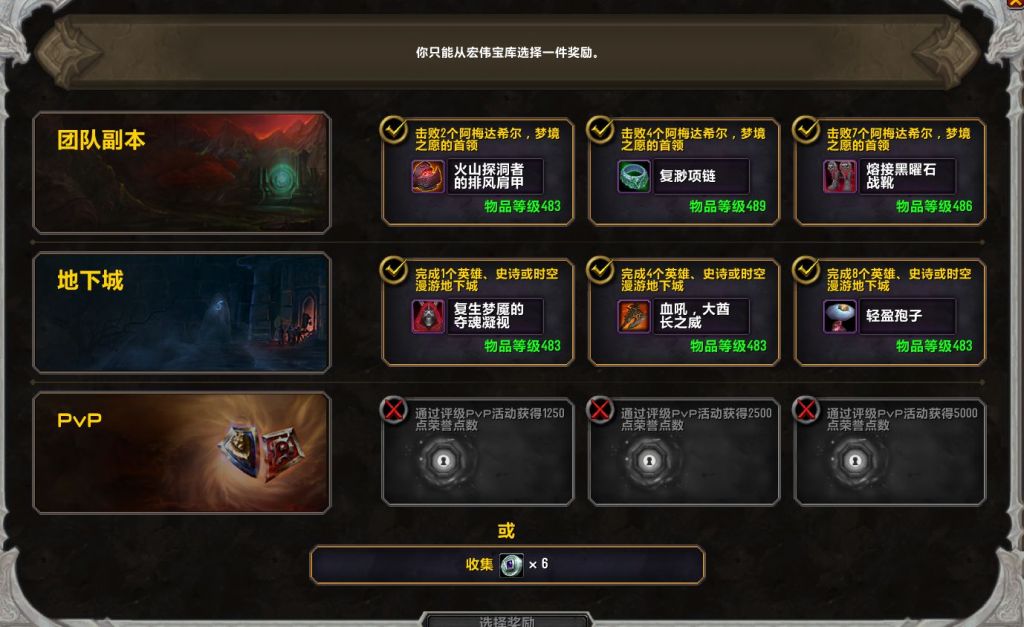Pick the 血吼，大酋长之威 axe icon
The height and width of the screenshot is (627, 1024).
tap(633, 316)
